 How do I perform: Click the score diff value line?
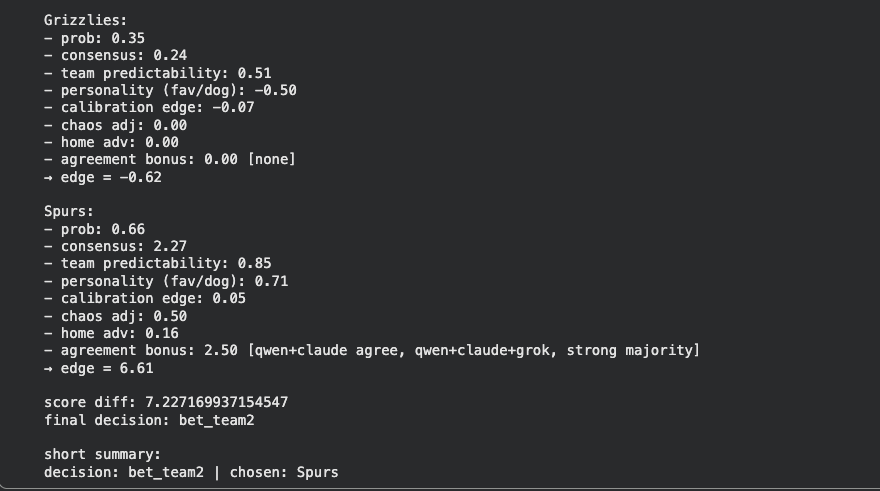[x=166, y=402]
